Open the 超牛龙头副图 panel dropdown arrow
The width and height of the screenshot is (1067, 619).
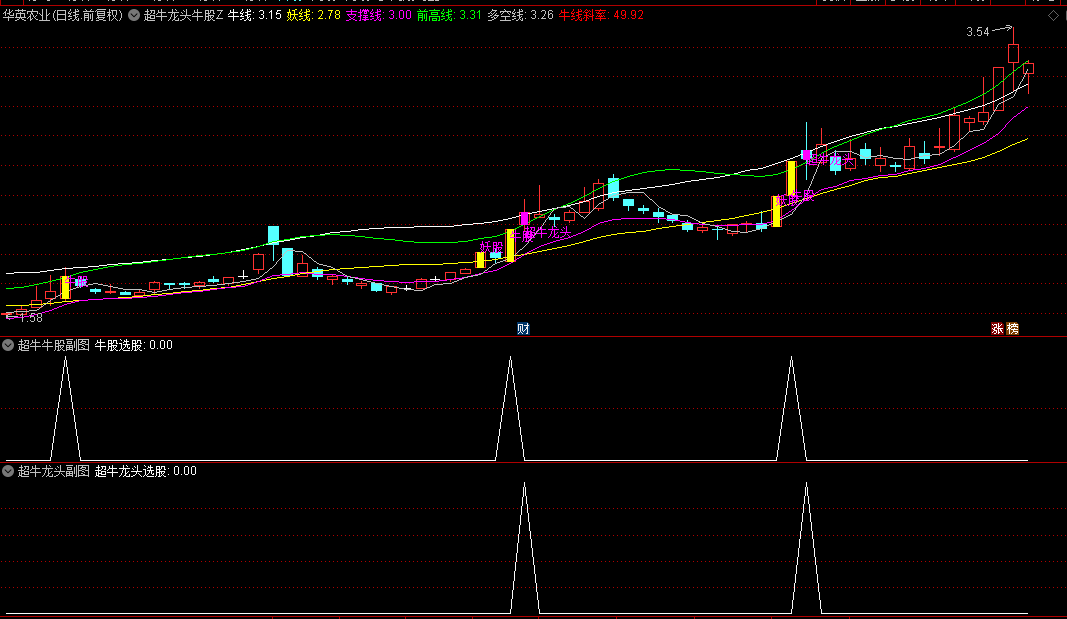8,471
